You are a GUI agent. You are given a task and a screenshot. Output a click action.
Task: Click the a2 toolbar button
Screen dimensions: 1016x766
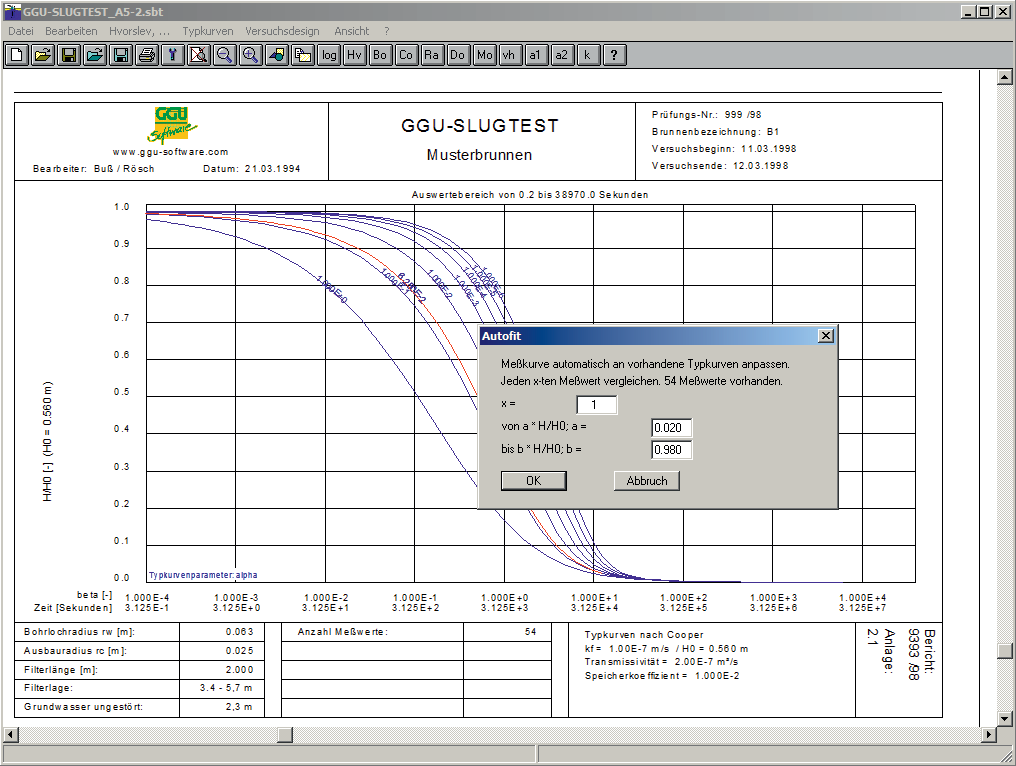(x=562, y=55)
